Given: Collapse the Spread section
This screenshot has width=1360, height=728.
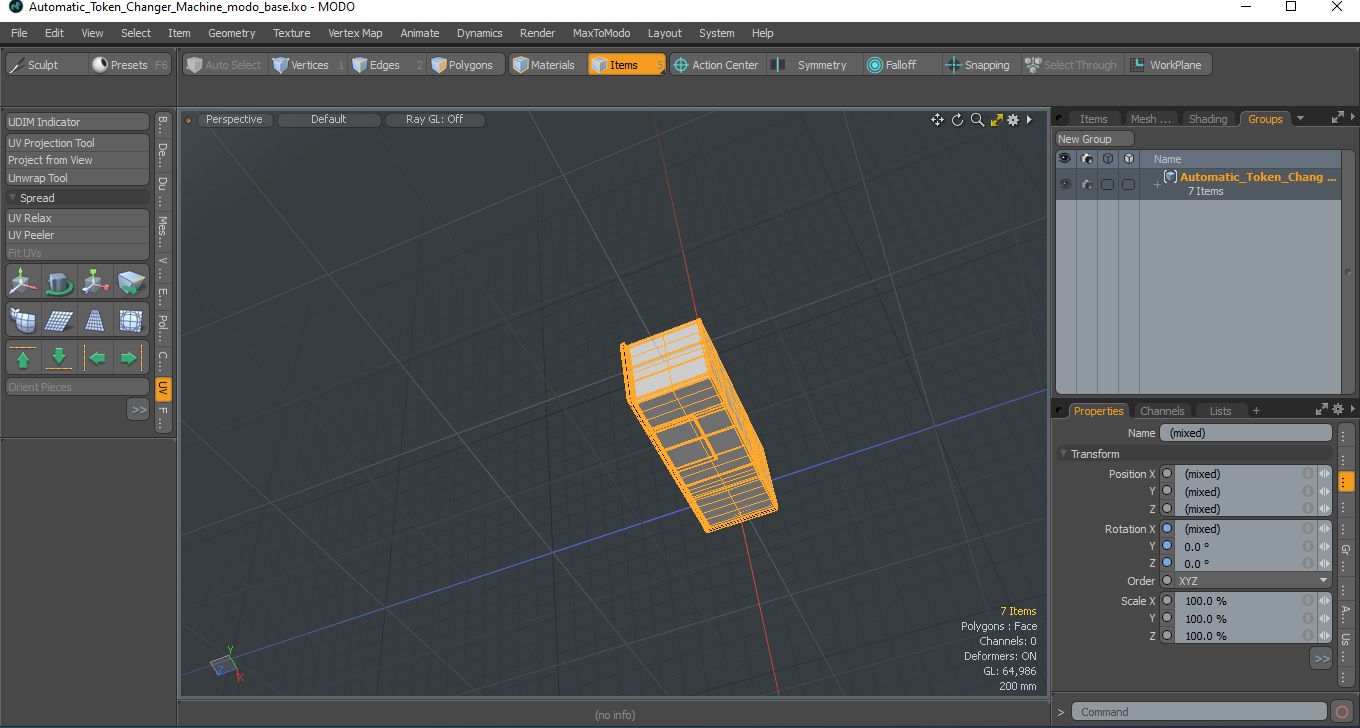Looking at the screenshot, I should click(13, 198).
